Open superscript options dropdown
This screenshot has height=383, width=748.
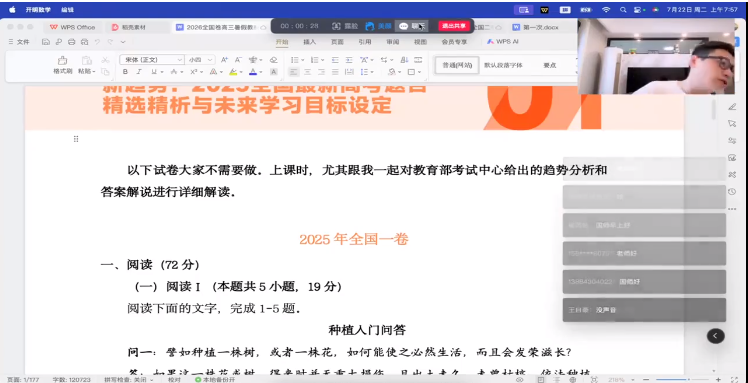coord(201,72)
